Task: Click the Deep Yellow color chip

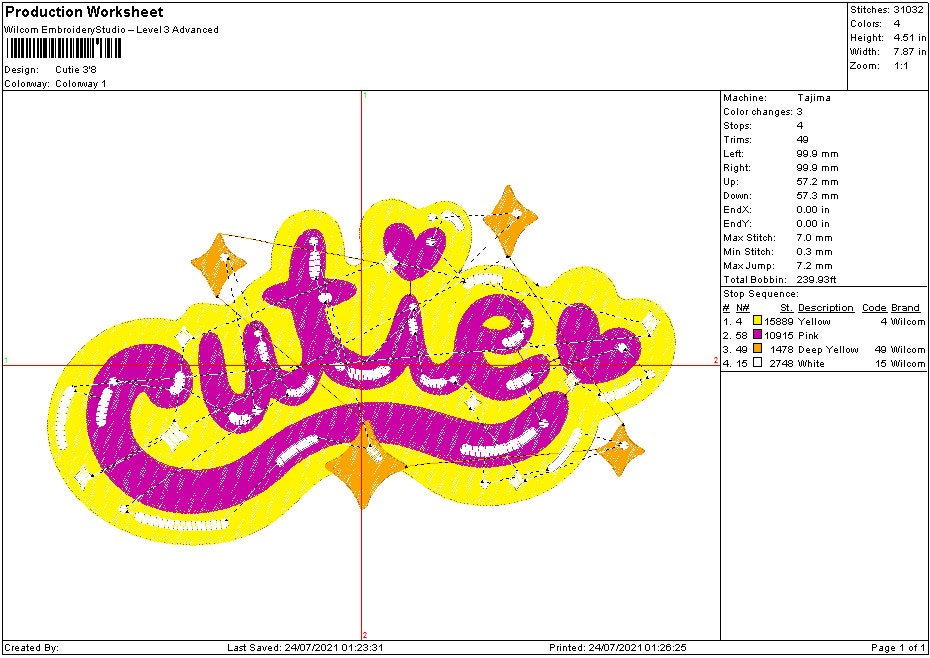Action: (x=758, y=349)
